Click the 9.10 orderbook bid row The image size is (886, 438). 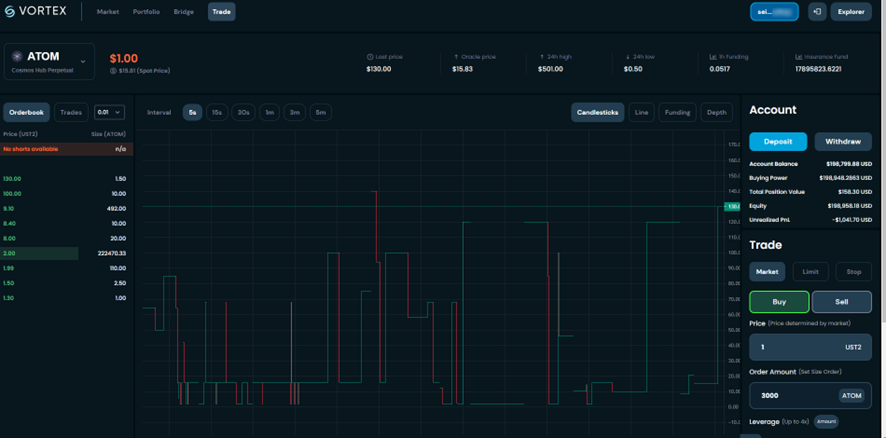pyautogui.click(x=67, y=209)
